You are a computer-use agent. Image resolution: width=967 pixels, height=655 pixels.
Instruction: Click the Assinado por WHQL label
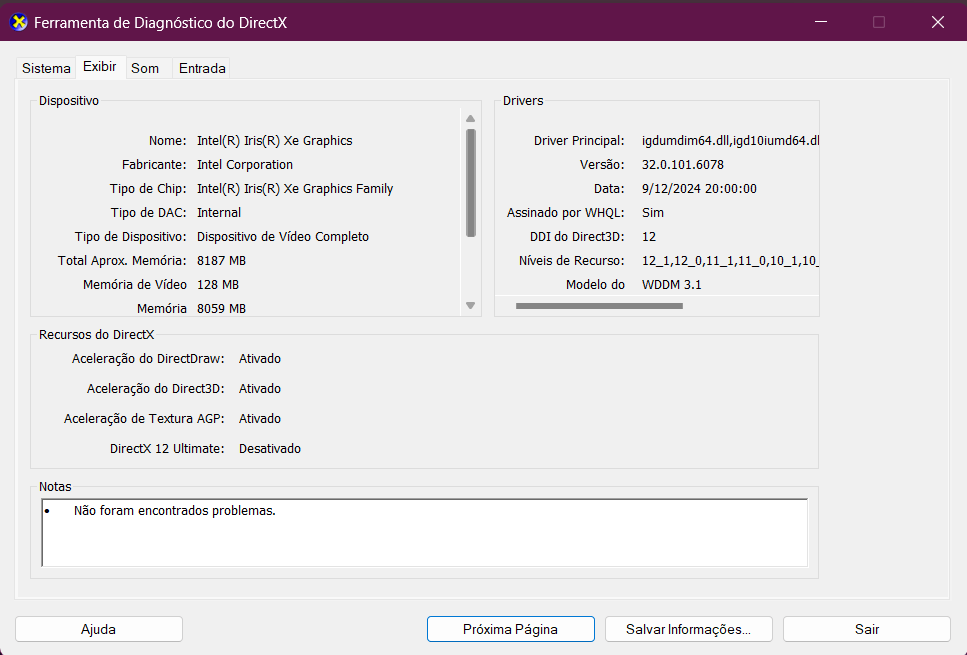point(566,213)
